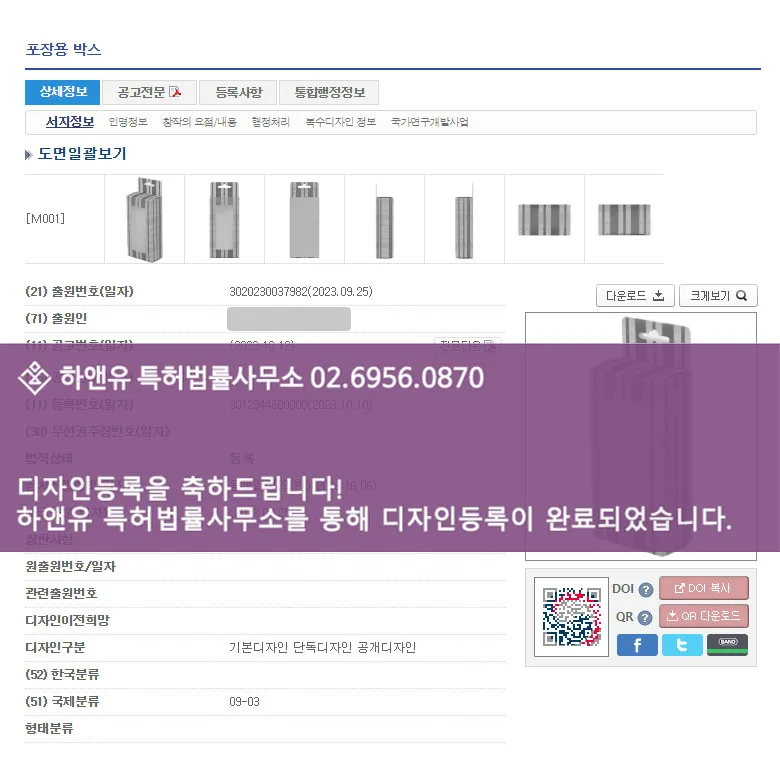Open the perspective view box thumbnail
Screen dimensions: 780x780
(x=144, y=219)
